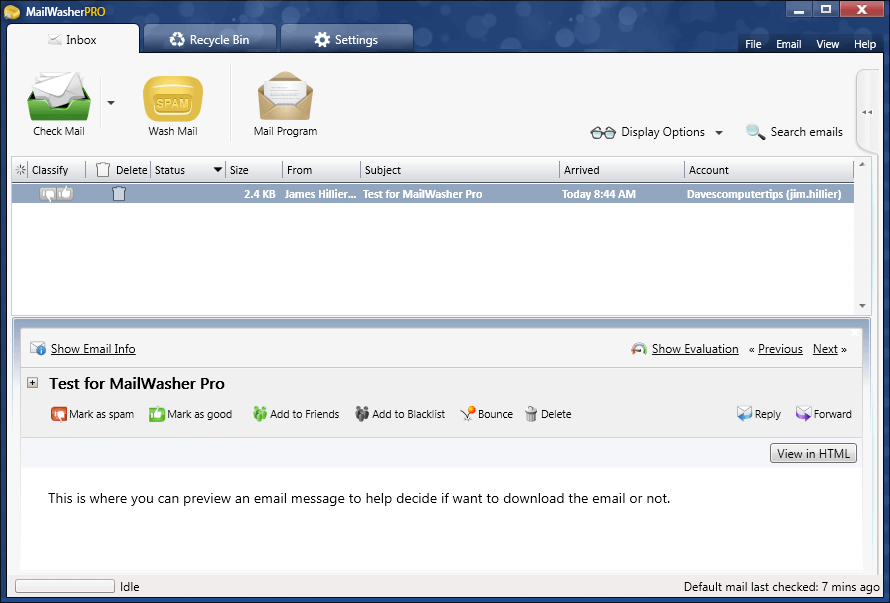This screenshot has height=603, width=890.
Task: Open the Show Email Info link
Action: click(93, 349)
